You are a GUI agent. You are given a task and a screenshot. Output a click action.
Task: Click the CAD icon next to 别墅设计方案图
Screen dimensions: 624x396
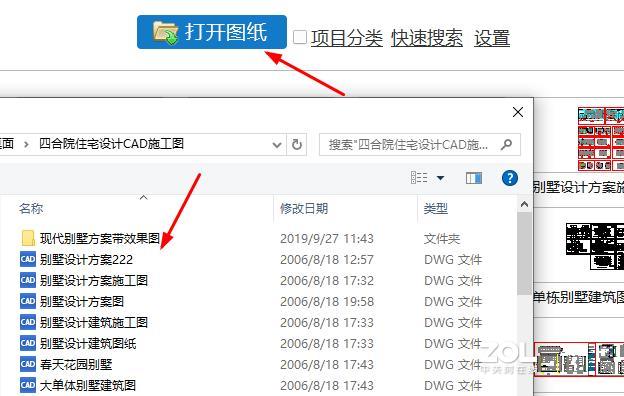pos(28,301)
